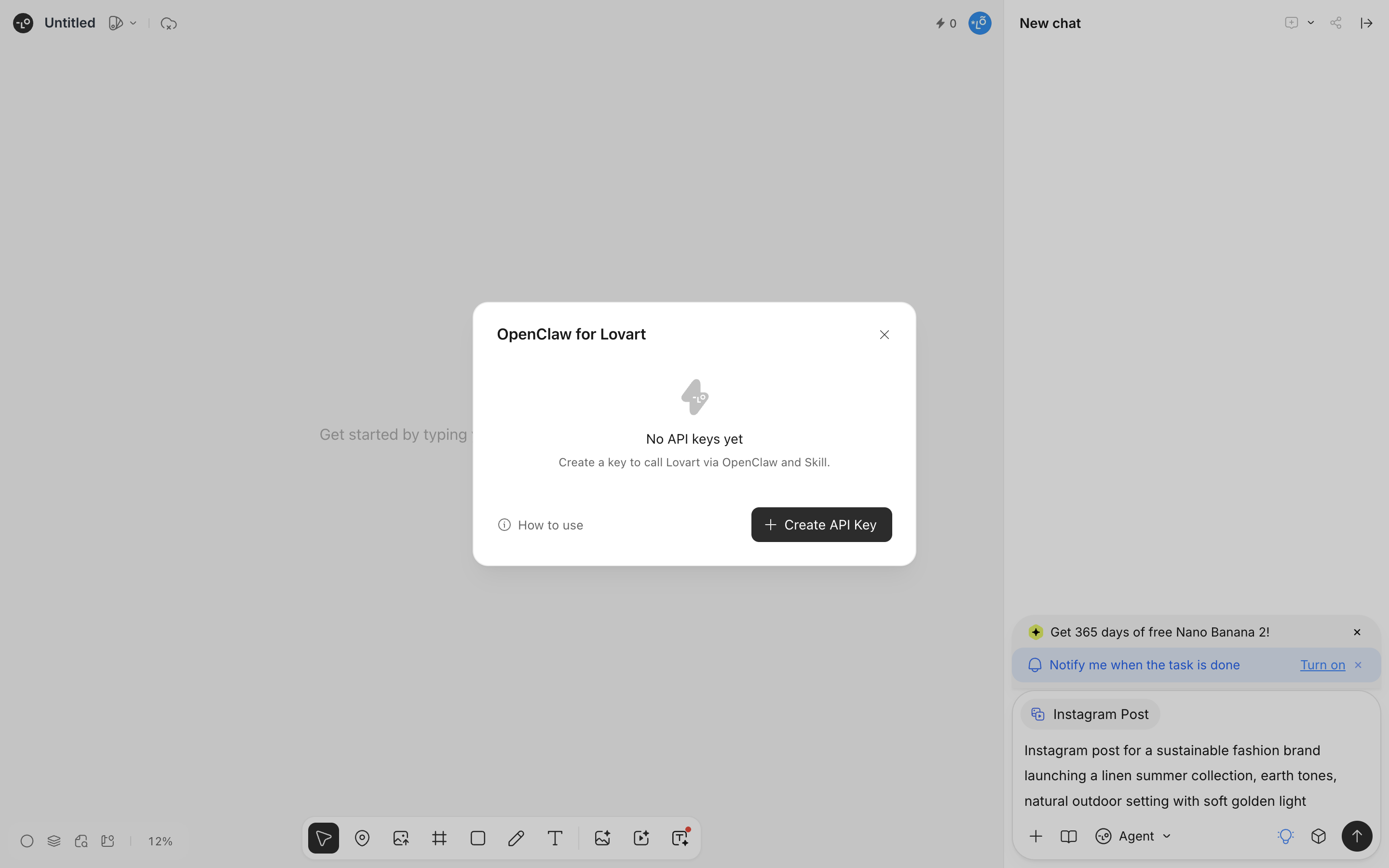The height and width of the screenshot is (868, 1389).
Task: Click the Get 365 days Nano Banana promo
Action: point(1159,632)
